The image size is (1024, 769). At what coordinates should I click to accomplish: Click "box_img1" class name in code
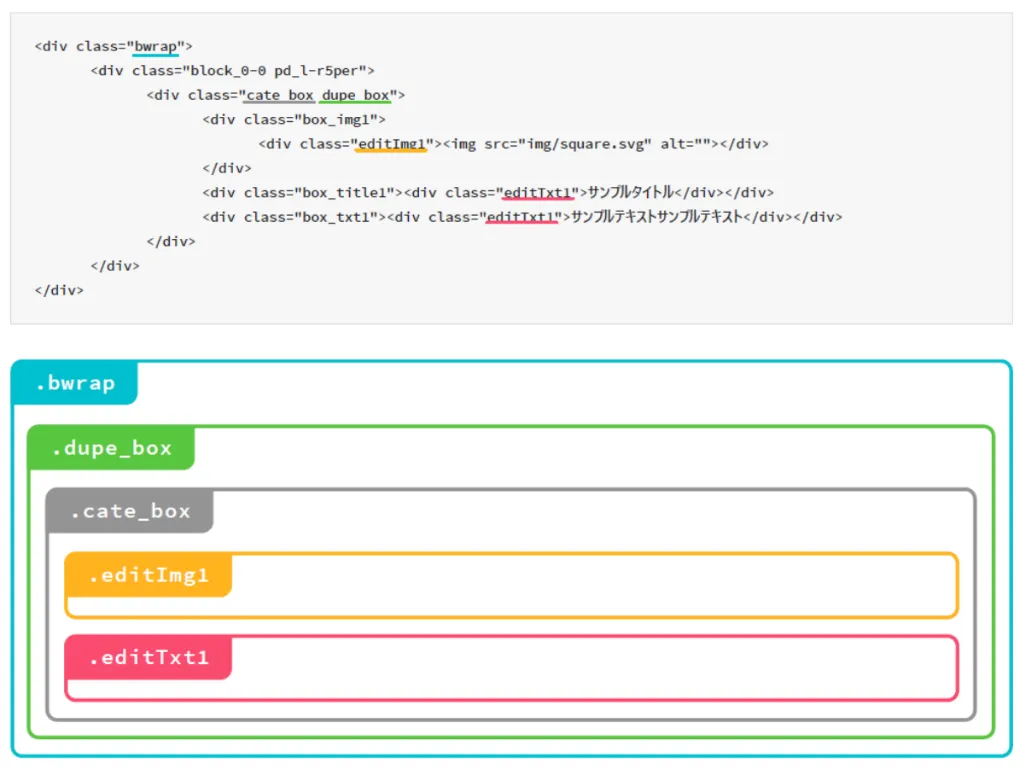click(335, 120)
